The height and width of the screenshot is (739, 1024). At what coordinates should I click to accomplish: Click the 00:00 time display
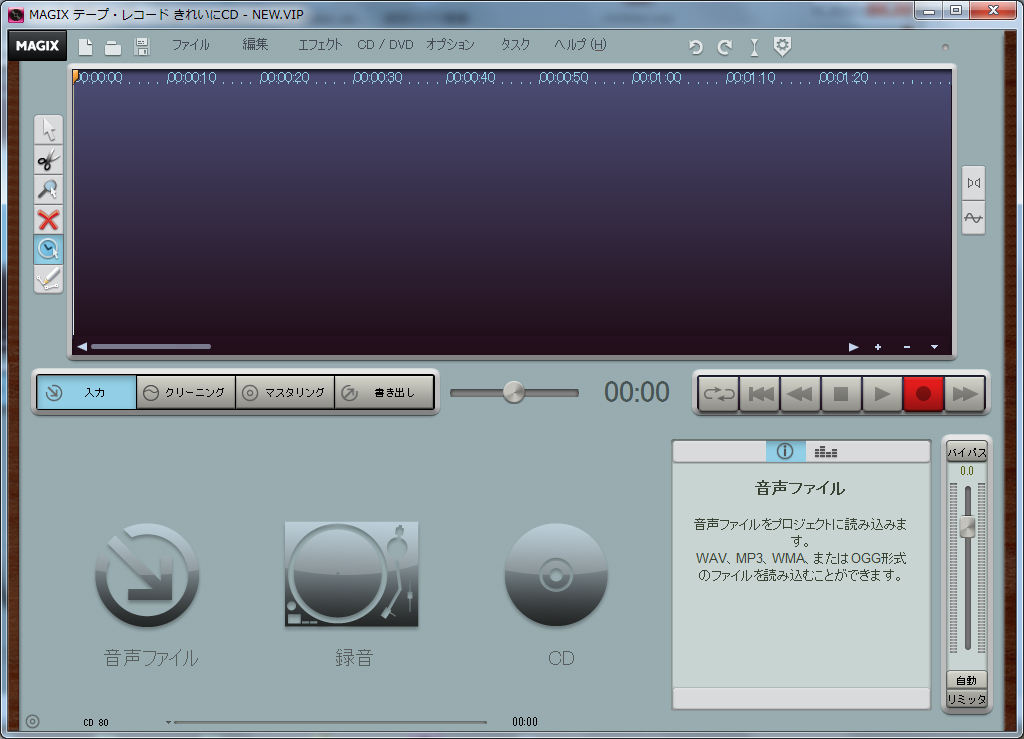point(637,392)
